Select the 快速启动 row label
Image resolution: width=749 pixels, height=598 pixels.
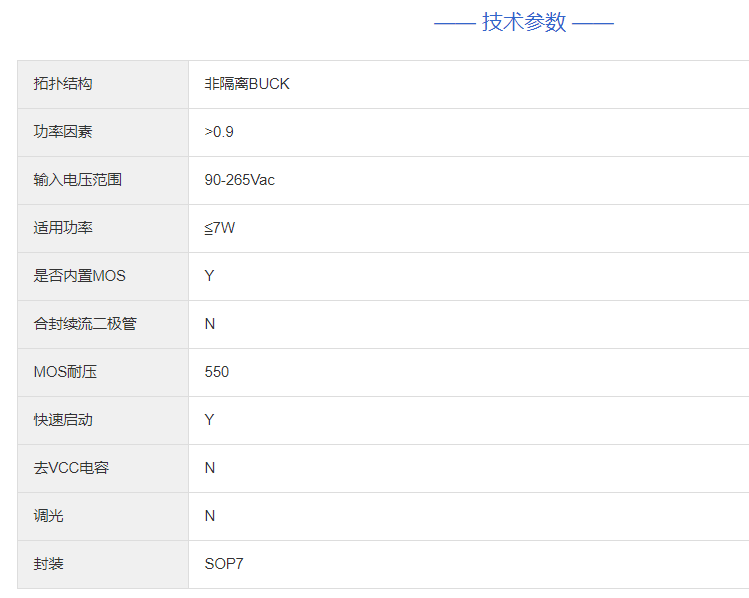(x=63, y=420)
